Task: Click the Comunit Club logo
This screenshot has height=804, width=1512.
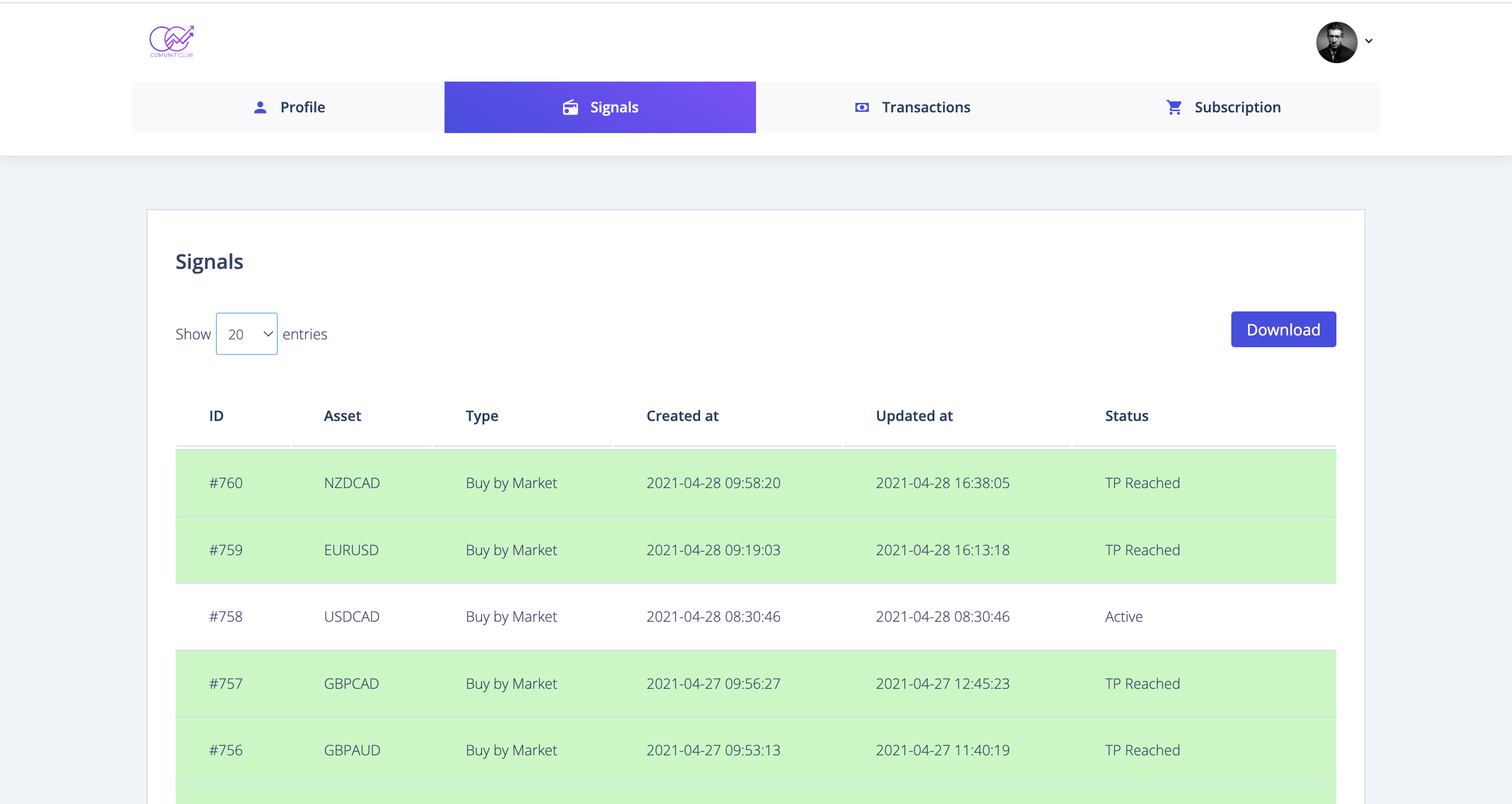Action: [x=172, y=41]
